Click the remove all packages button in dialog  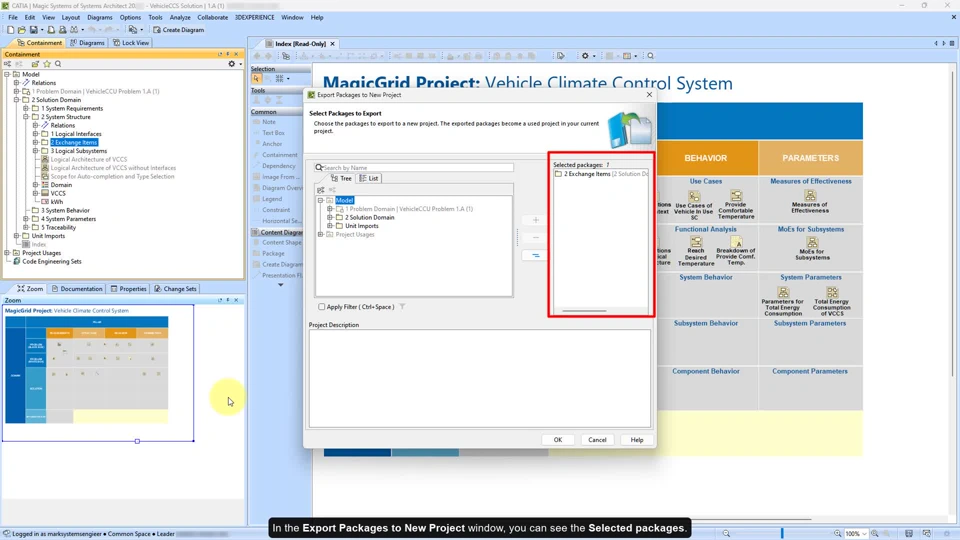pyautogui.click(x=535, y=255)
